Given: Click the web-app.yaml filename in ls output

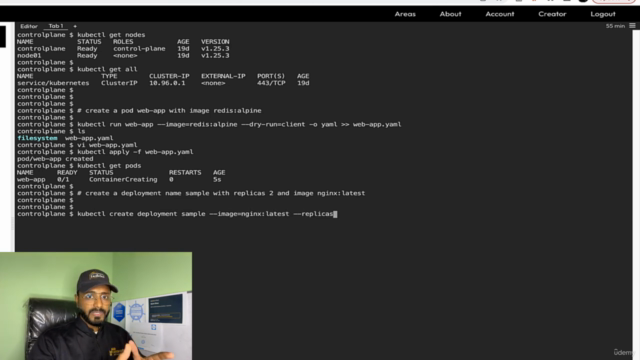Looking at the screenshot, I should [x=89, y=138].
